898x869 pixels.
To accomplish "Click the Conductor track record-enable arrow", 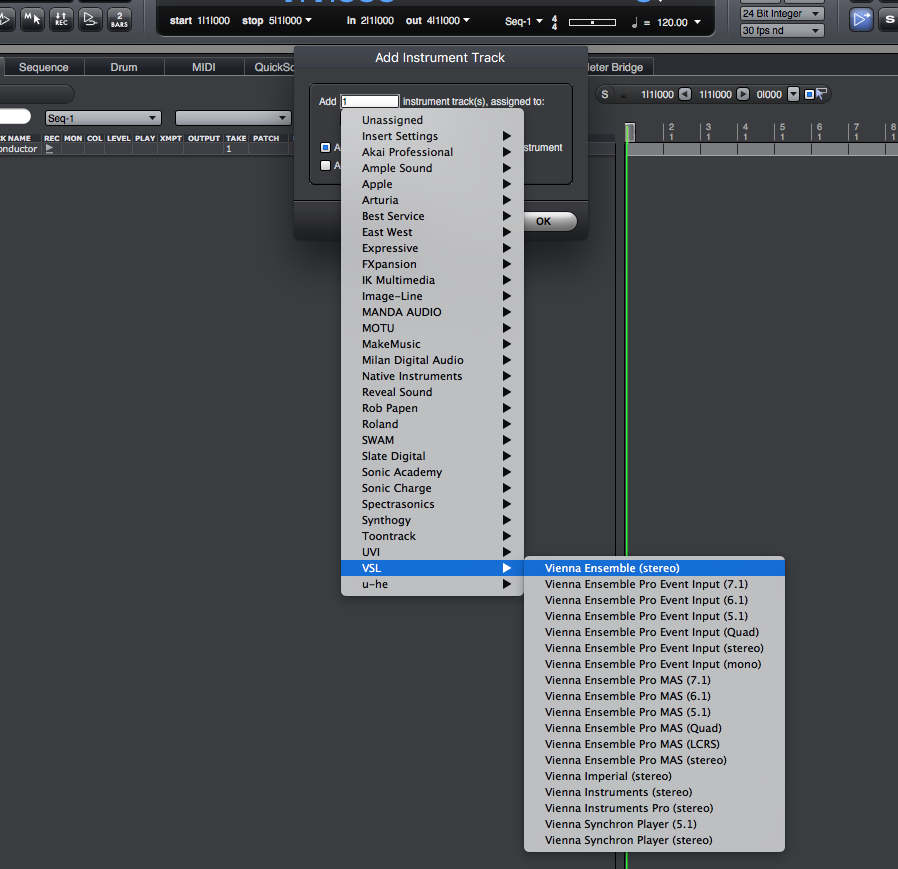I will coord(50,149).
